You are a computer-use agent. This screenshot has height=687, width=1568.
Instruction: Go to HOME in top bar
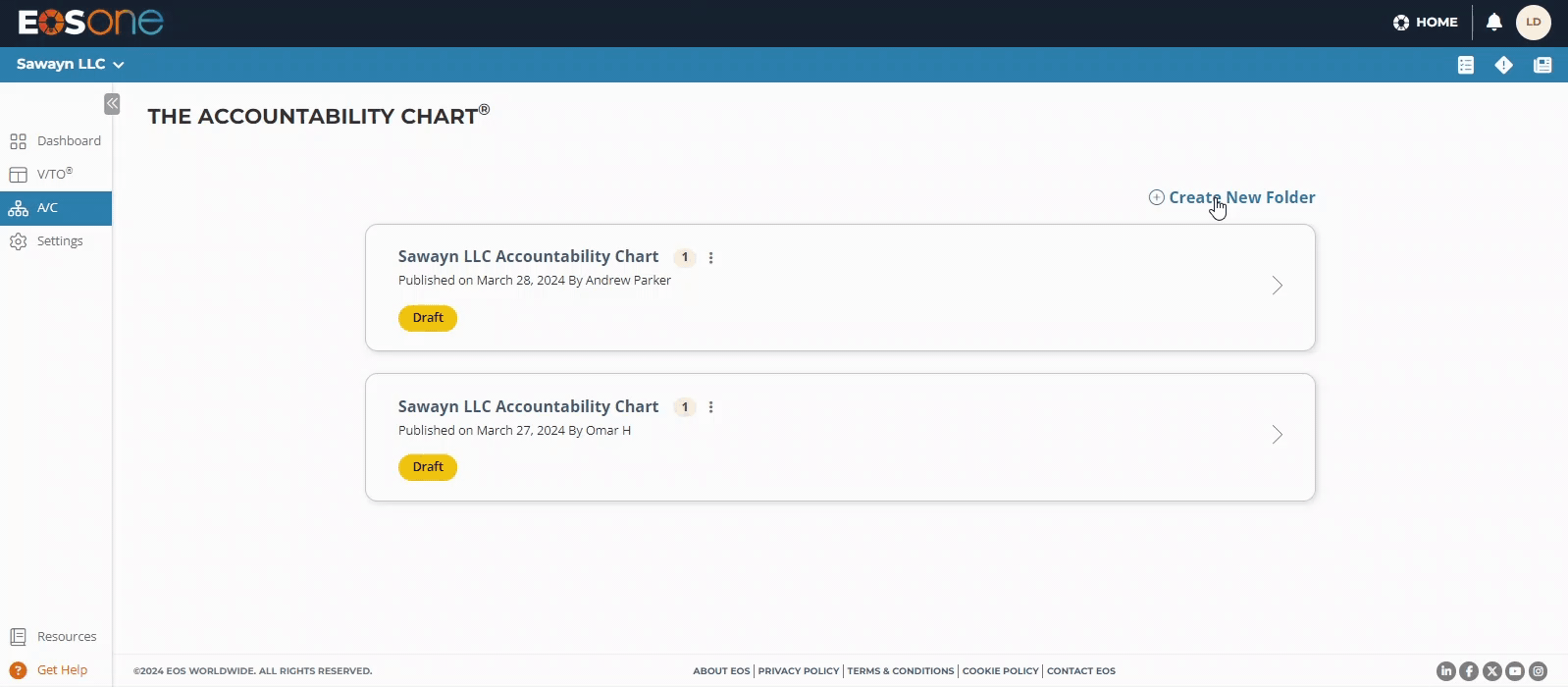(x=1426, y=22)
